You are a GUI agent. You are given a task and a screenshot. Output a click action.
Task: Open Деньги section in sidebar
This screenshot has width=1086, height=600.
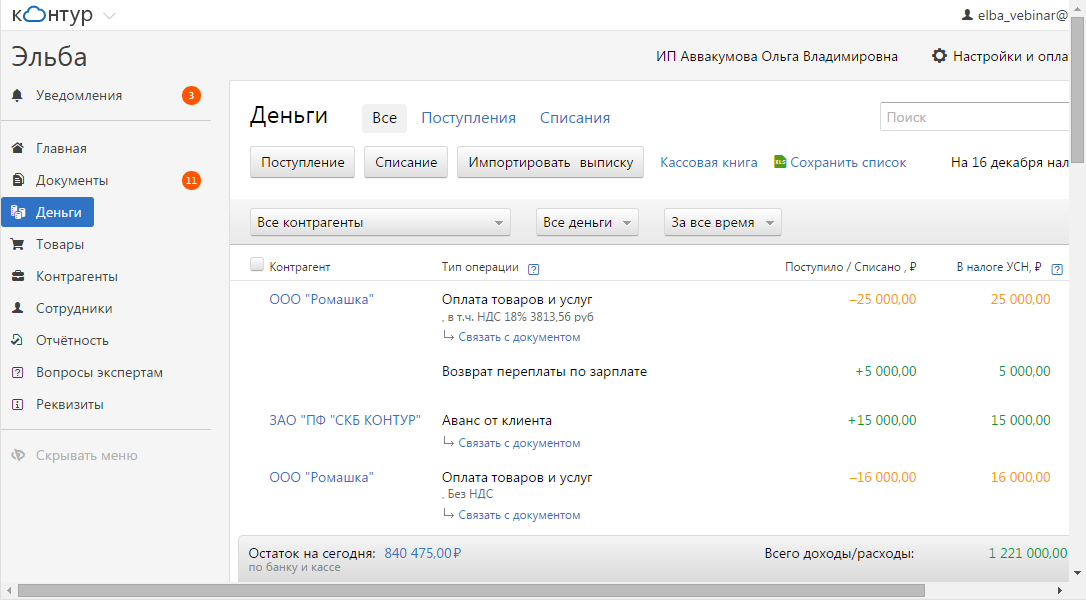(47, 212)
